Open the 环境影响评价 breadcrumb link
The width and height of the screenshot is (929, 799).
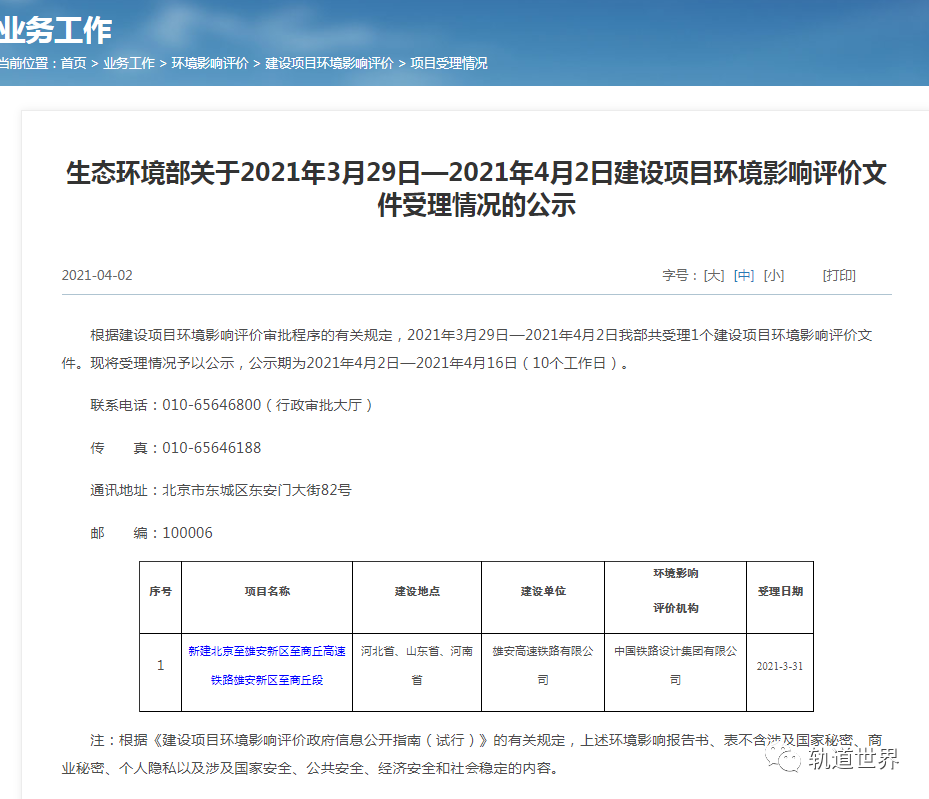tap(210, 63)
